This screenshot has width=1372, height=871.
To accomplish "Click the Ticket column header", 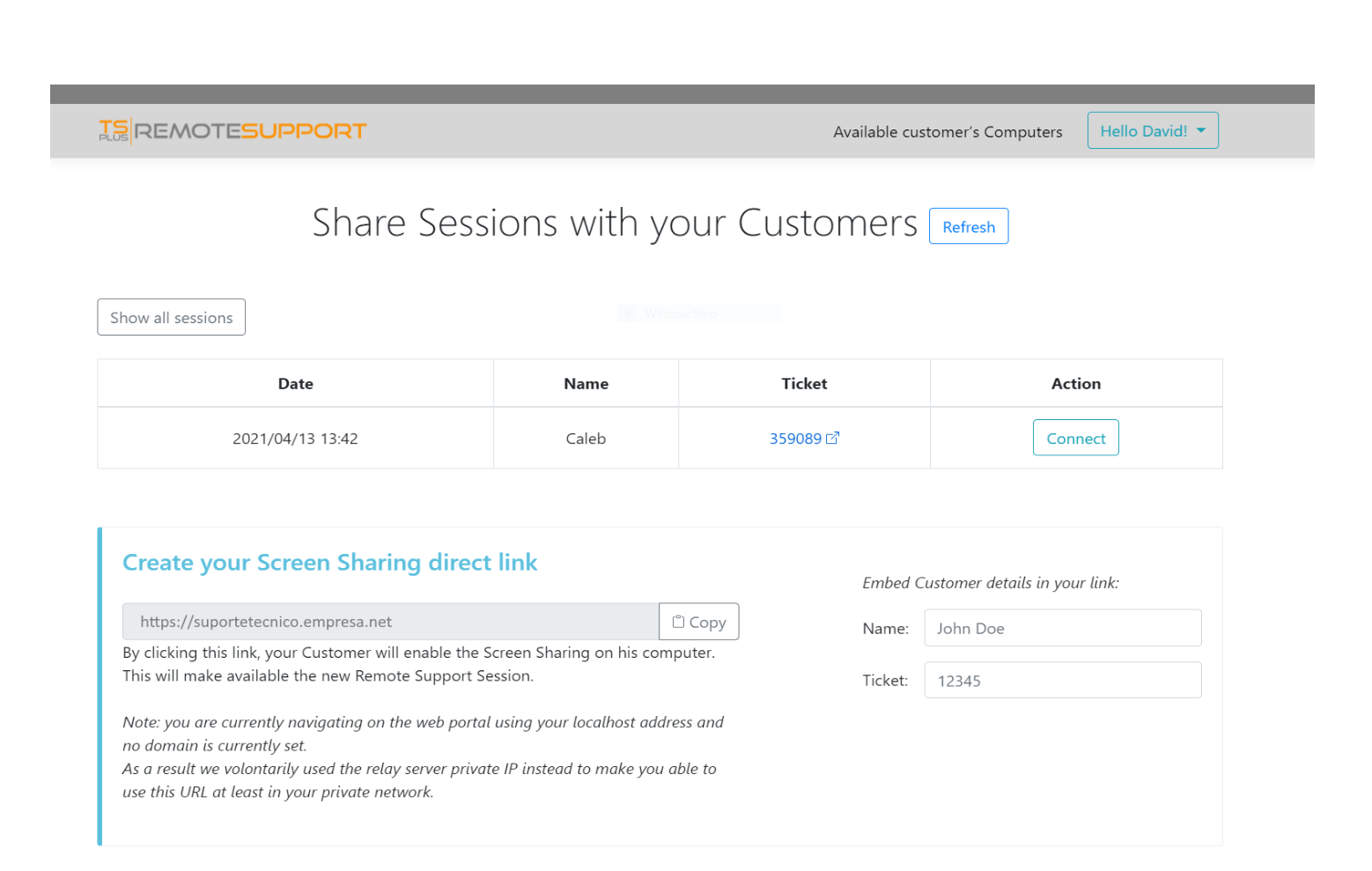I will (805, 384).
